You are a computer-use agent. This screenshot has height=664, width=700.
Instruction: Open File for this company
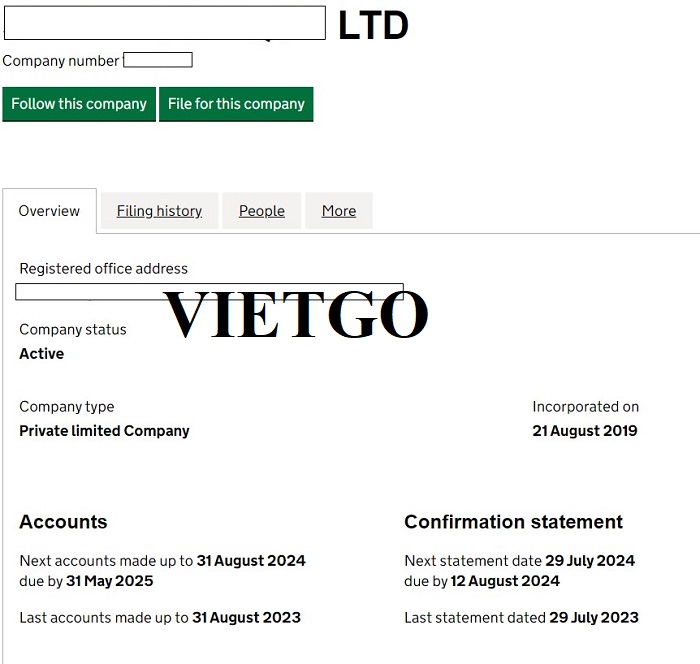click(x=236, y=104)
